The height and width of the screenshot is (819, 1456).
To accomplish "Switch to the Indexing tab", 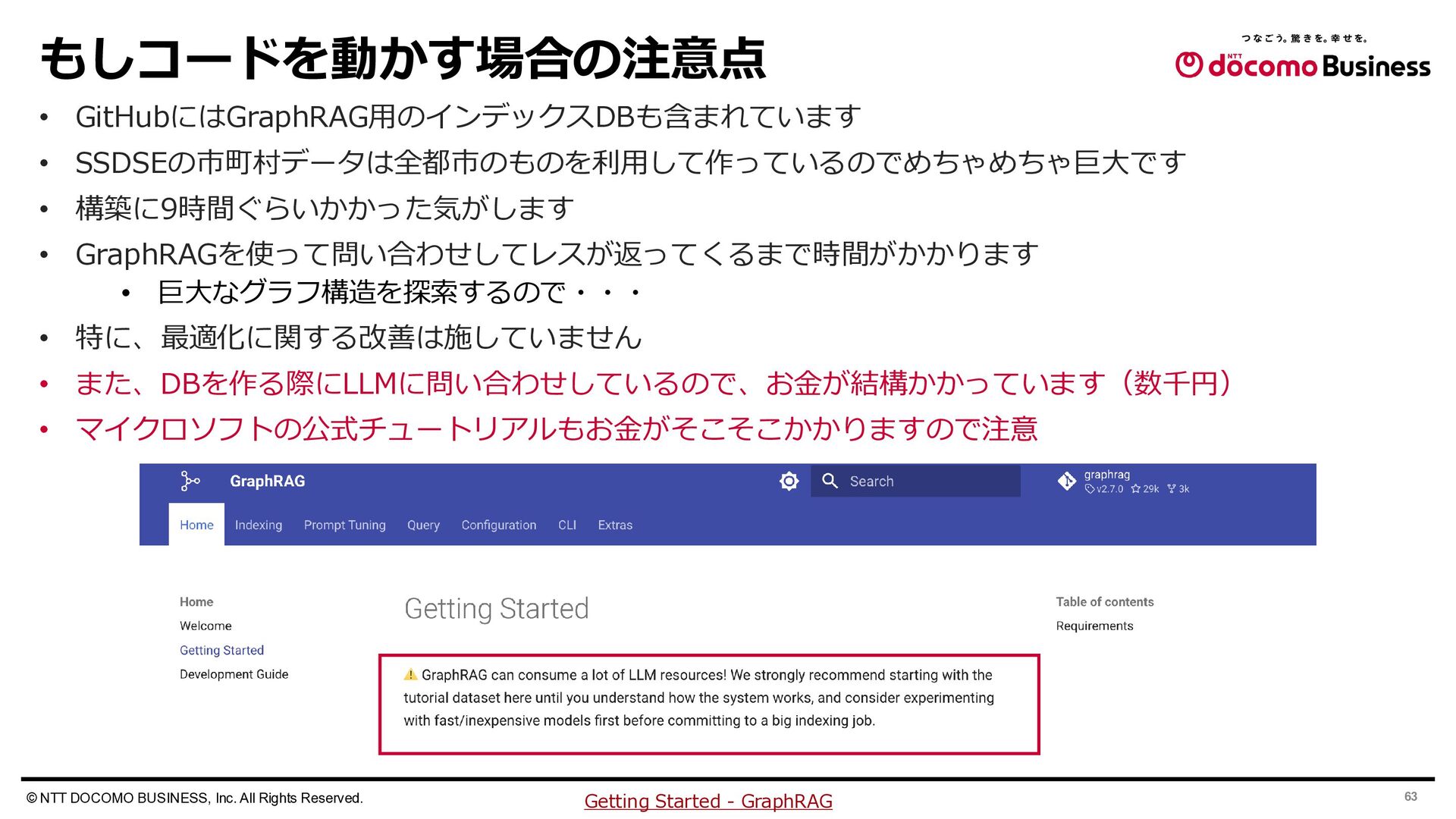I will click(259, 525).
